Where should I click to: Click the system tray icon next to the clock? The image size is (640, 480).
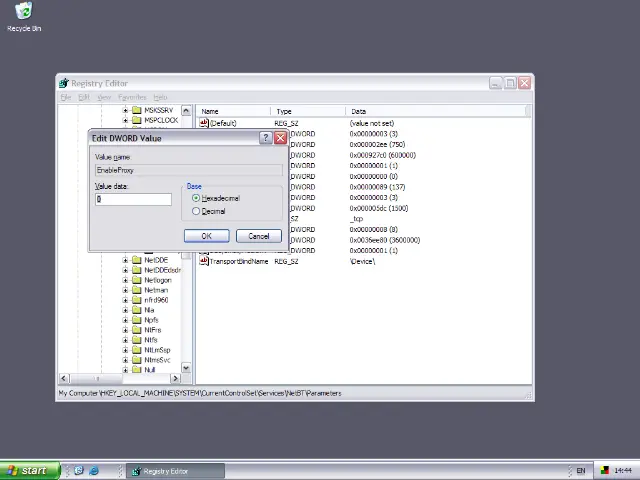coord(604,471)
